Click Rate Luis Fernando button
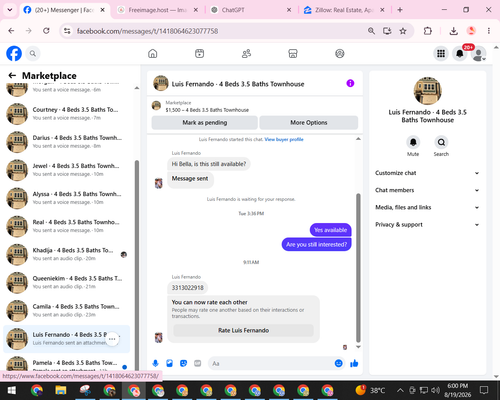The width and height of the screenshot is (500, 400). [x=243, y=330]
